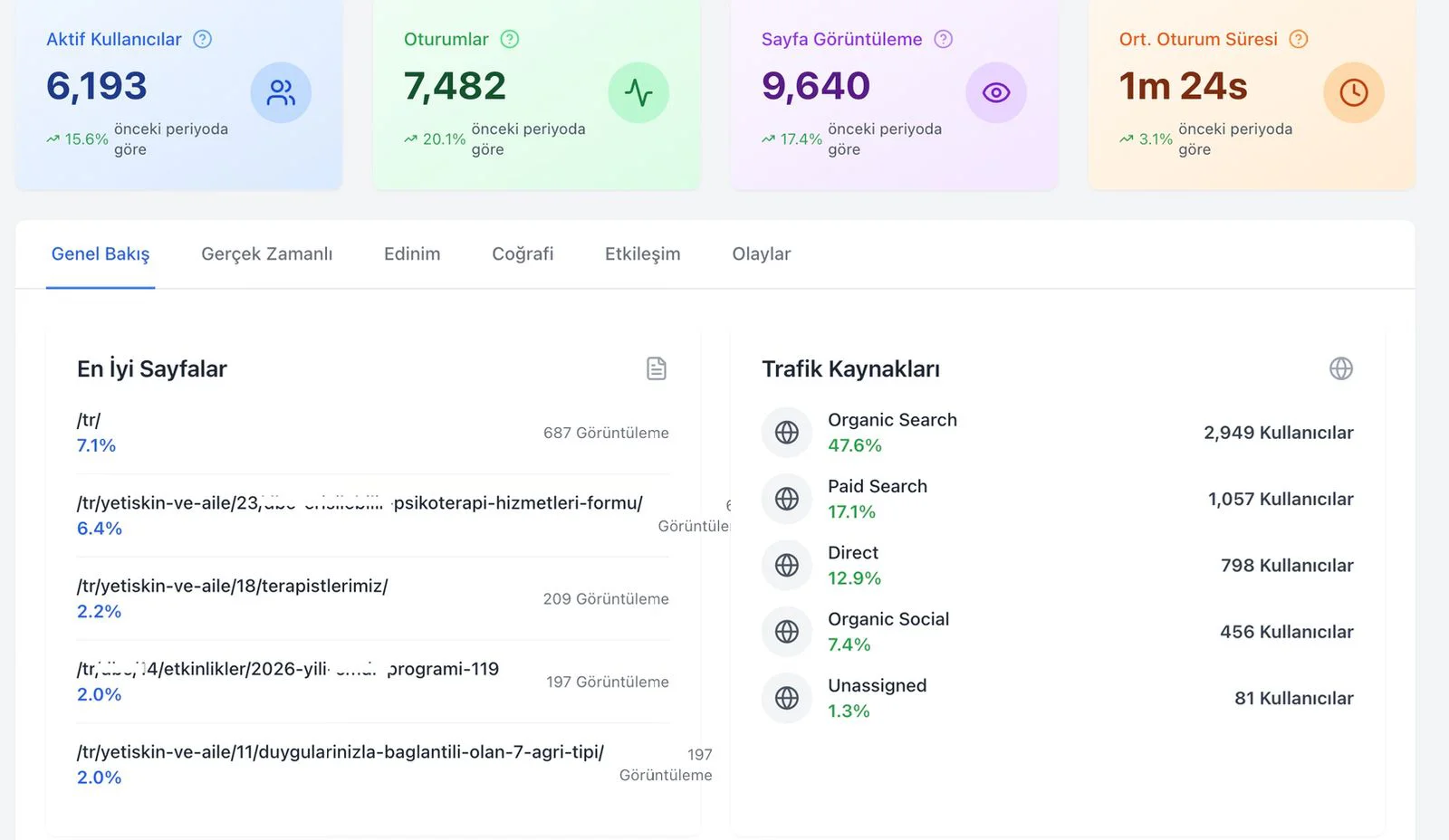This screenshot has width=1449, height=840.
Task: Click the clock icon in Ort. Oturum Süresi card
Action: (x=1354, y=92)
